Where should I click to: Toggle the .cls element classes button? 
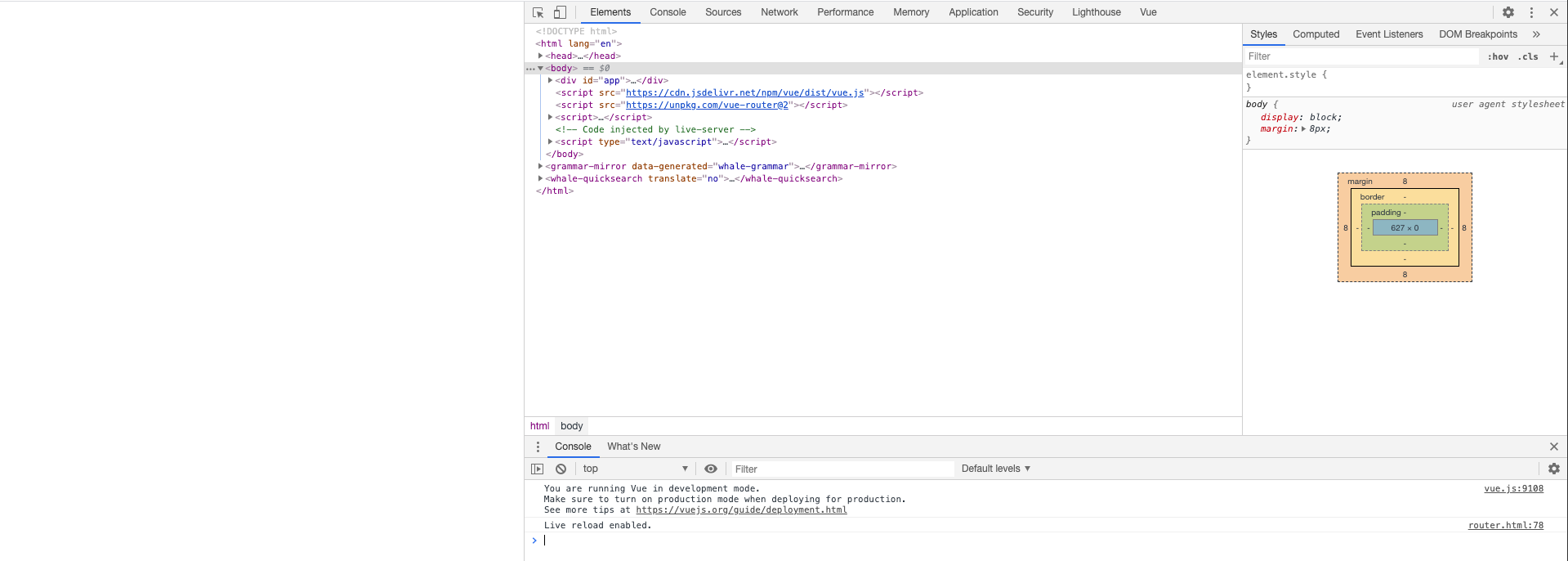(1528, 56)
